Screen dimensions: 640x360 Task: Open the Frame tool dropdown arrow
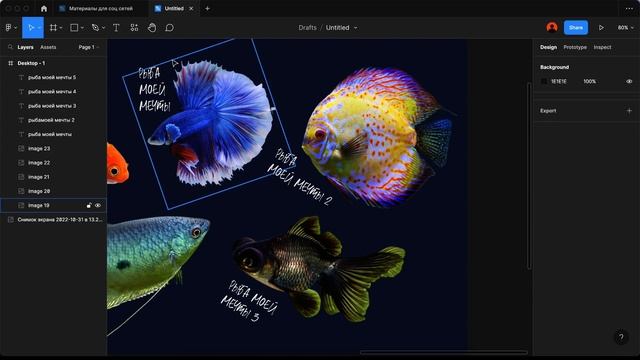pyautogui.click(x=61, y=28)
